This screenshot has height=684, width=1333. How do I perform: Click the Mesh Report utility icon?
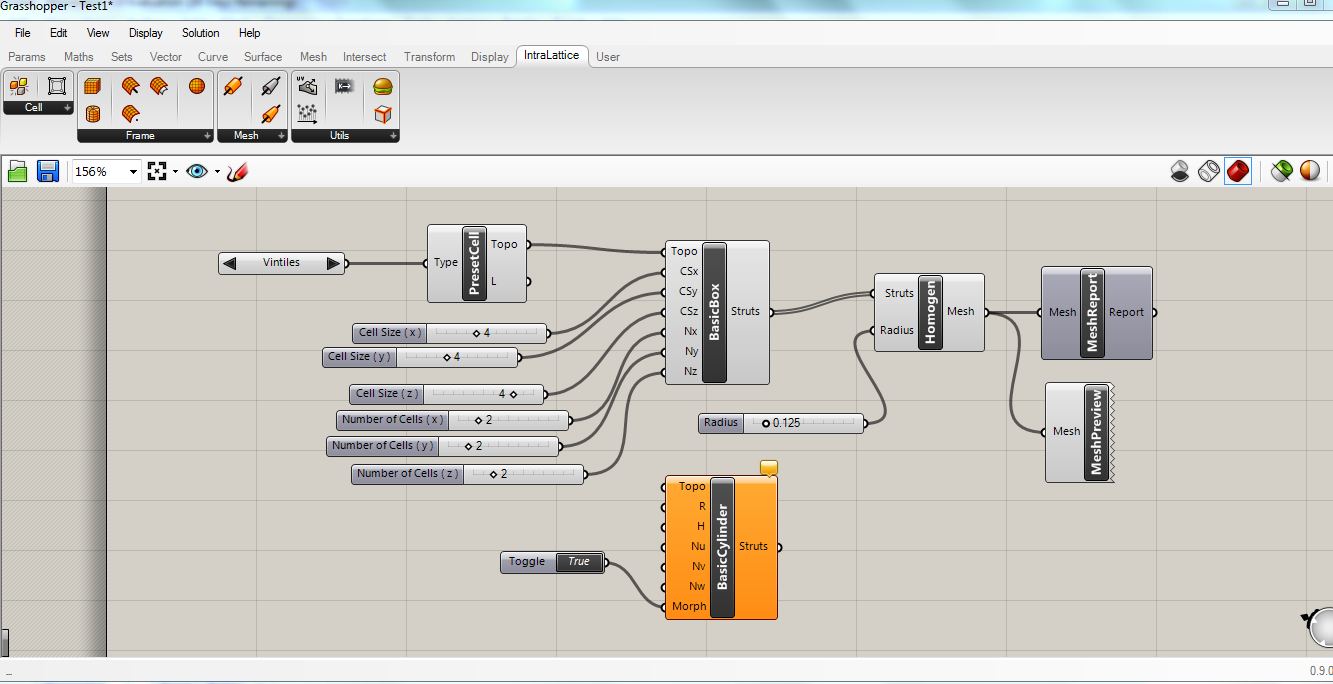(x=344, y=87)
